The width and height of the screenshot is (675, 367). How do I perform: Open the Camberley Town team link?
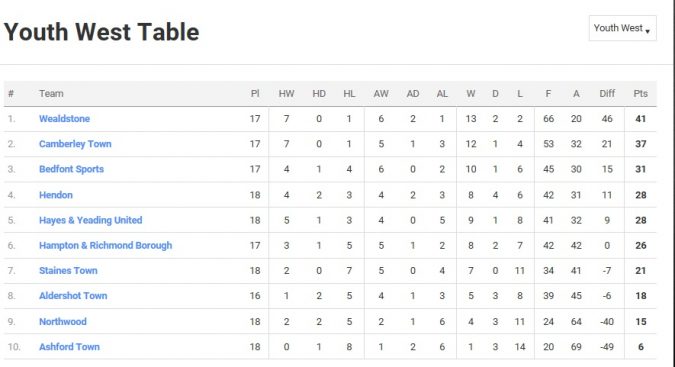pos(75,144)
